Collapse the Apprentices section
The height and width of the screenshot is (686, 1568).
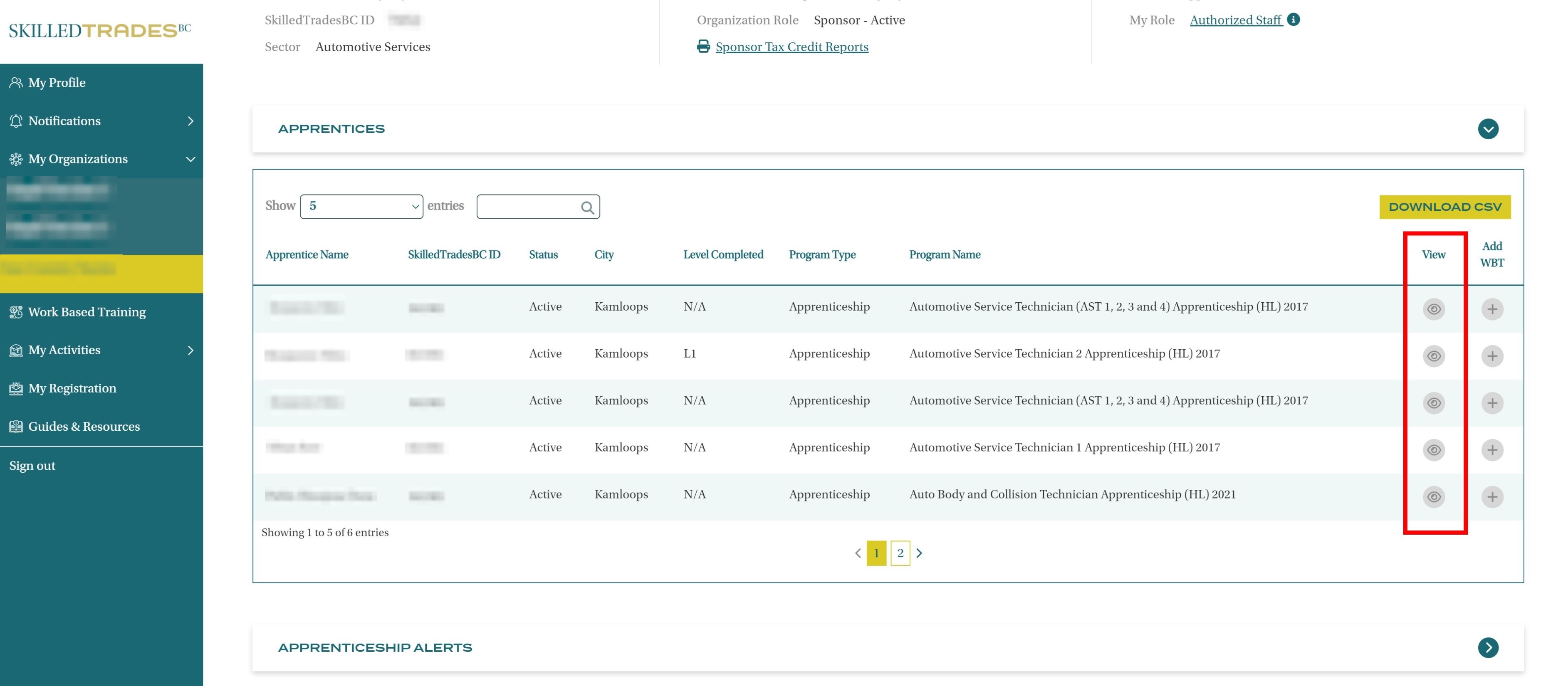1488,129
